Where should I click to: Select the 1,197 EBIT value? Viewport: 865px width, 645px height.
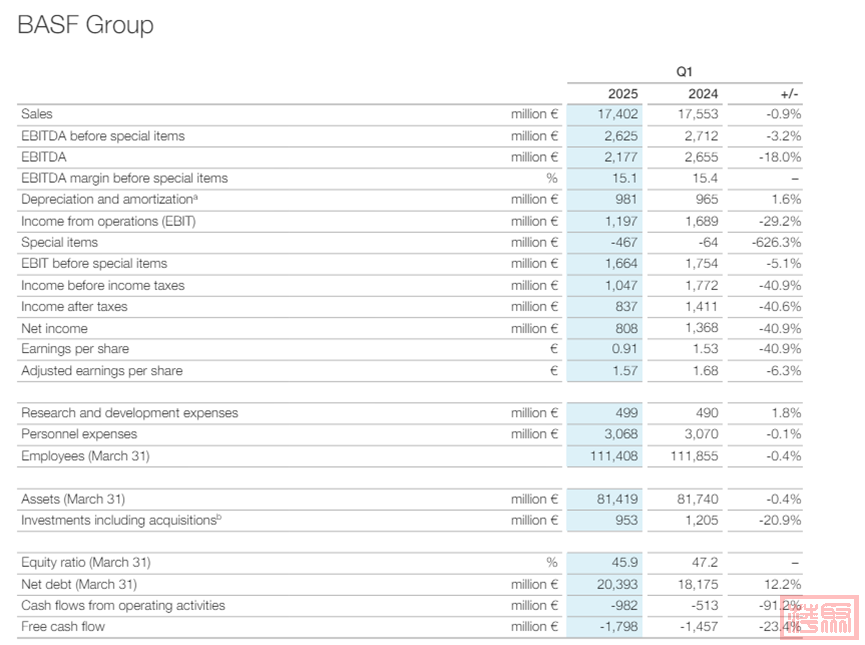tap(621, 221)
